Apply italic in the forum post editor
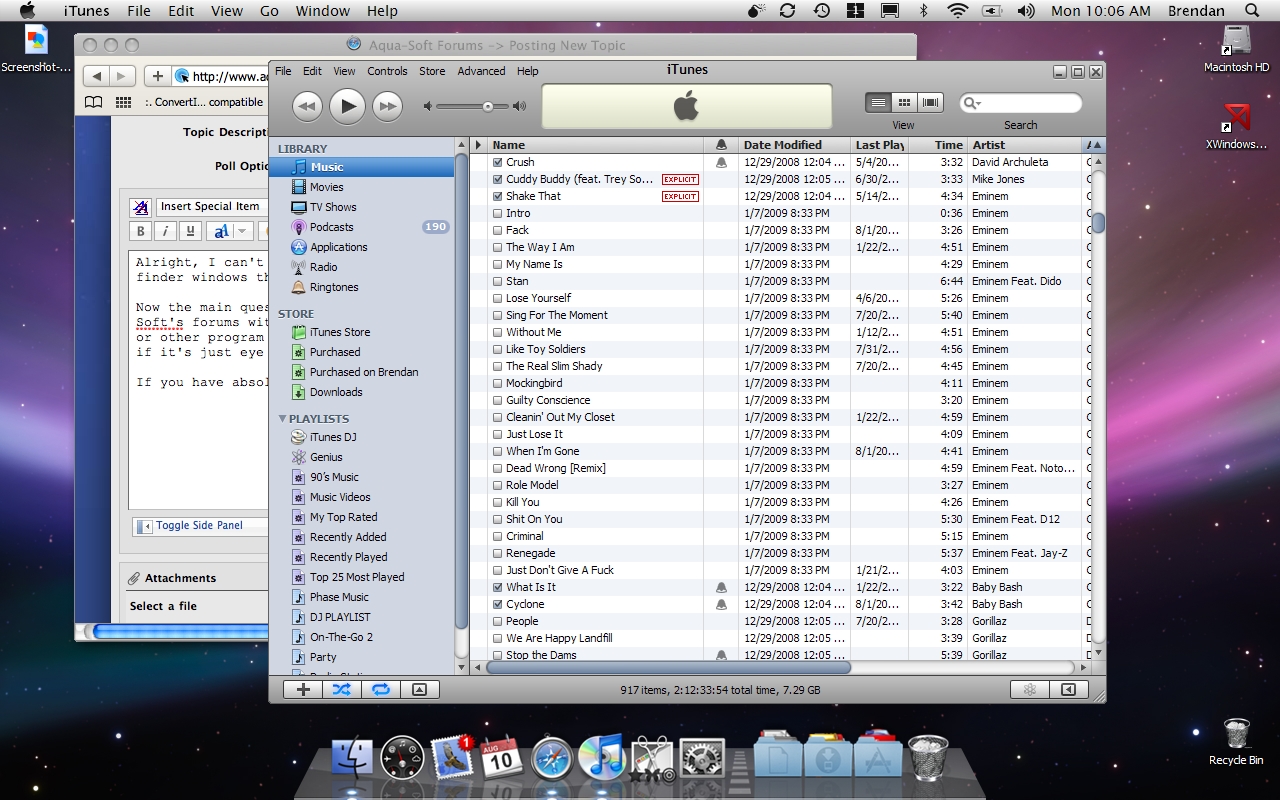 tap(166, 231)
